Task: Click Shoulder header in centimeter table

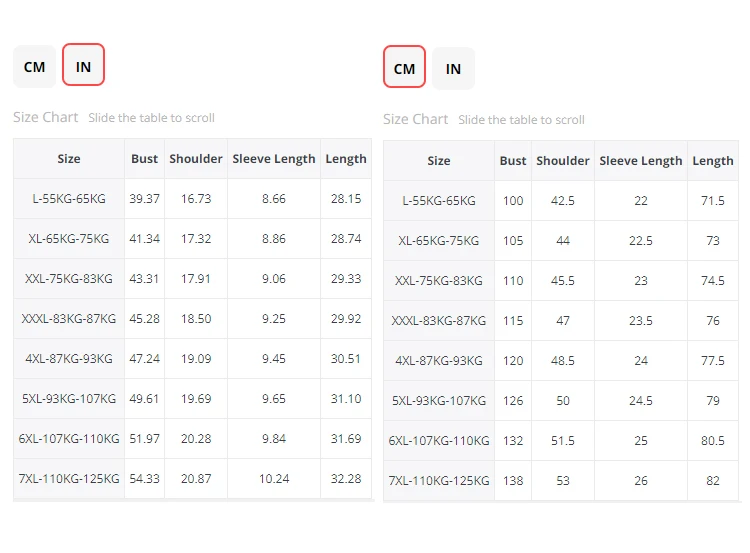Action: coord(563,161)
